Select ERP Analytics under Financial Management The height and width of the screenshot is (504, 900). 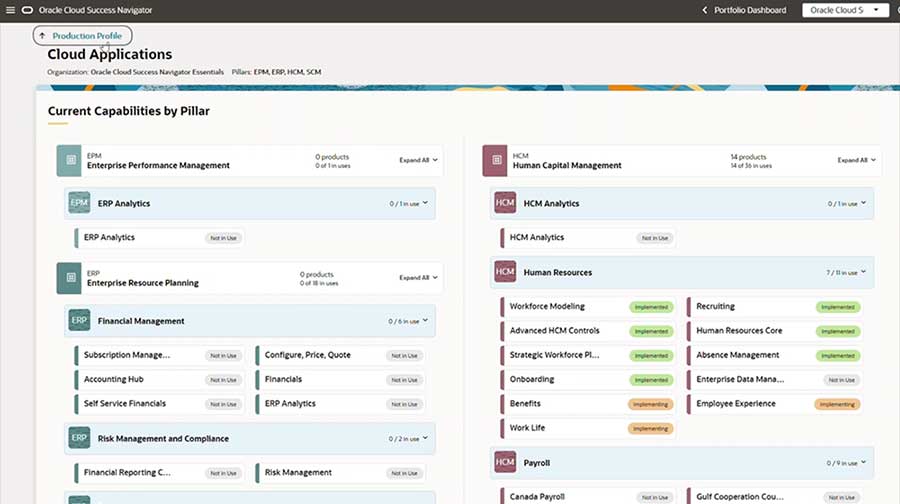[x=340, y=404]
